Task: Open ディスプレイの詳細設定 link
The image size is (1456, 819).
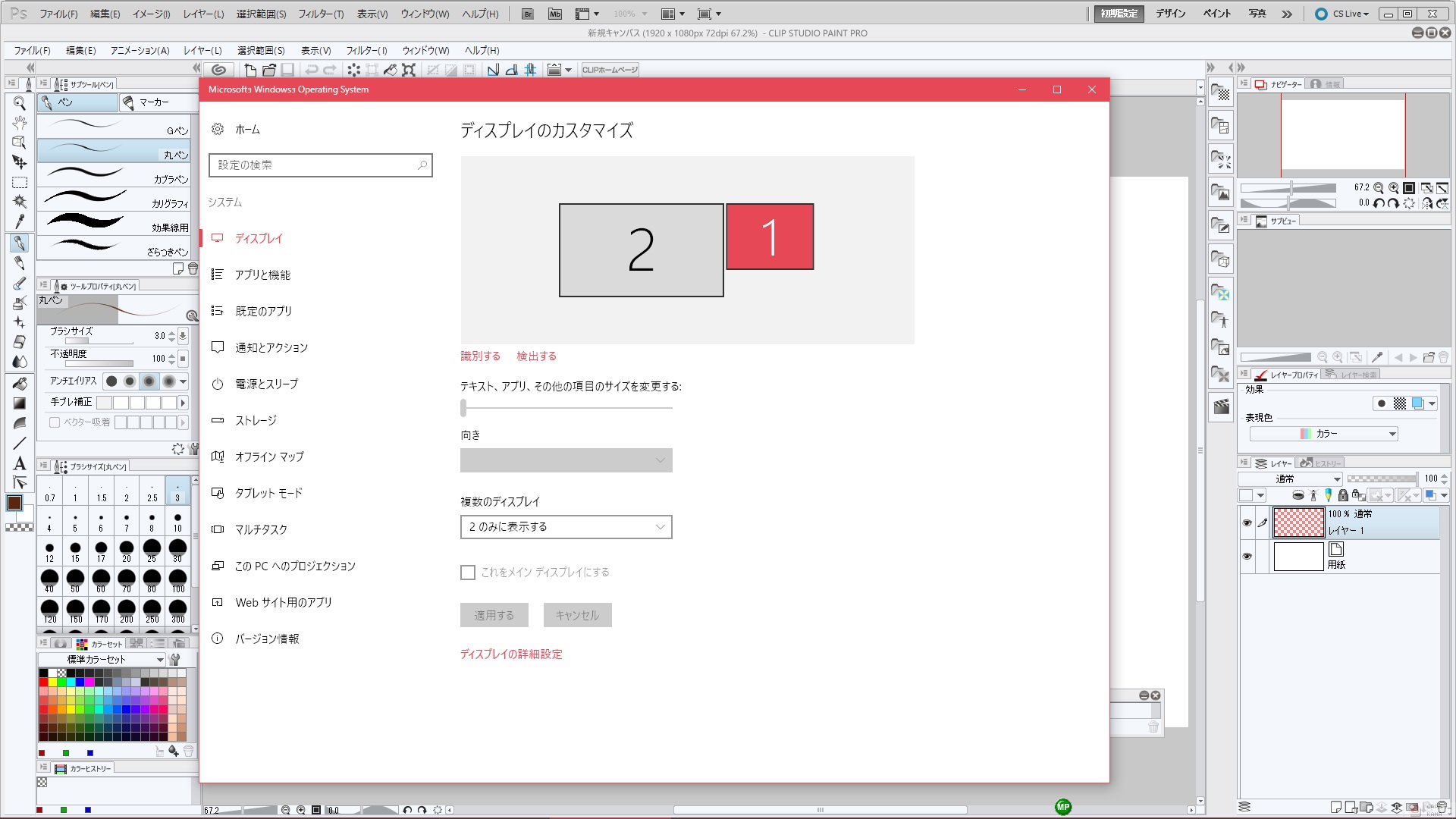Action: point(511,654)
